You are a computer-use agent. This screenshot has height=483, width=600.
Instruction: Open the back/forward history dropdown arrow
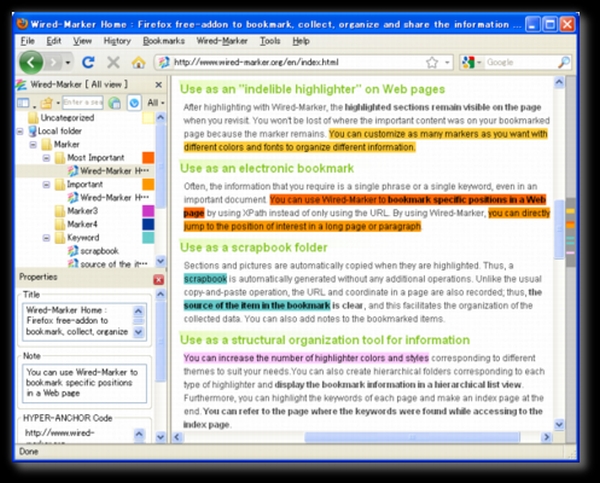click(x=68, y=62)
